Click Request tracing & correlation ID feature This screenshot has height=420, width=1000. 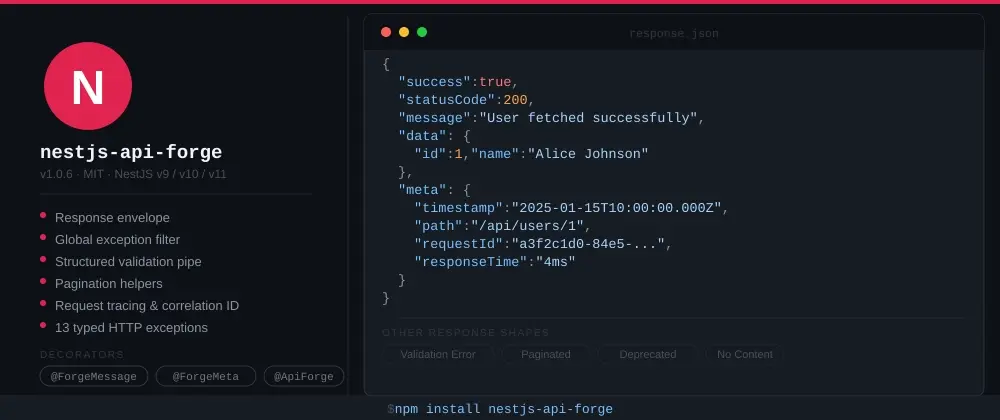tap(147, 305)
